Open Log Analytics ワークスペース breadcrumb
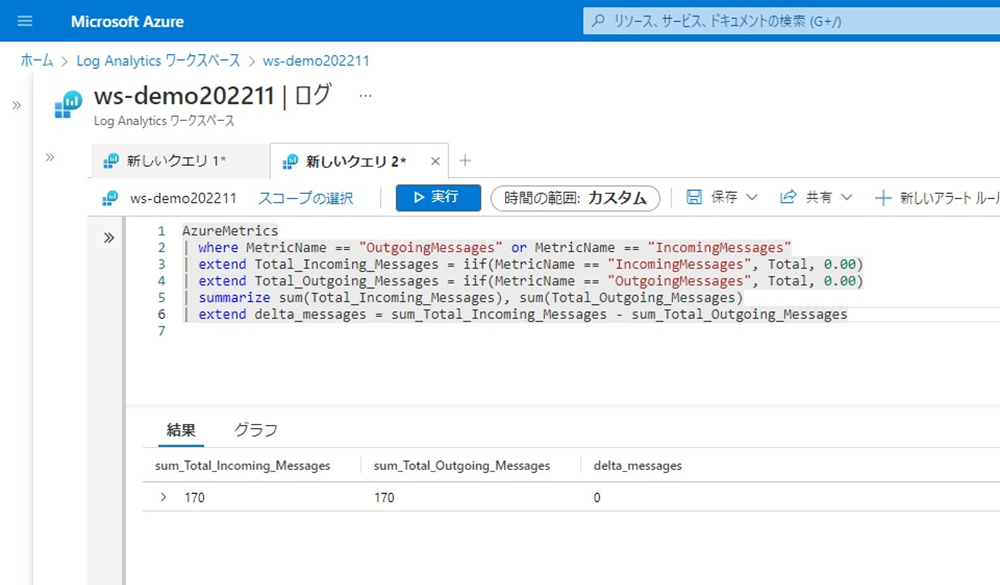Image resolution: width=1000 pixels, height=585 pixels. click(158, 61)
